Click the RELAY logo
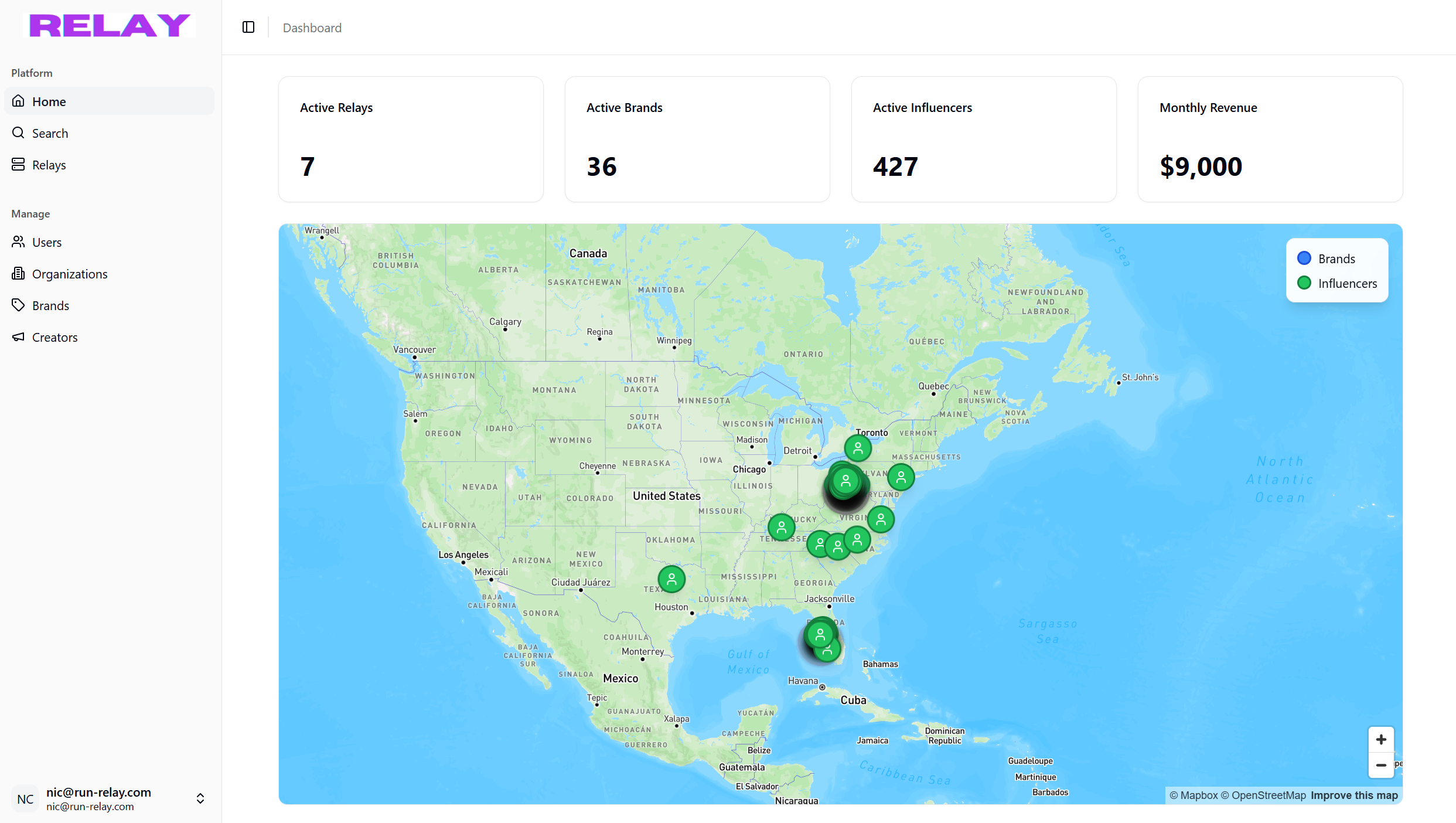1456x823 pixels. [x=109, y=25]
